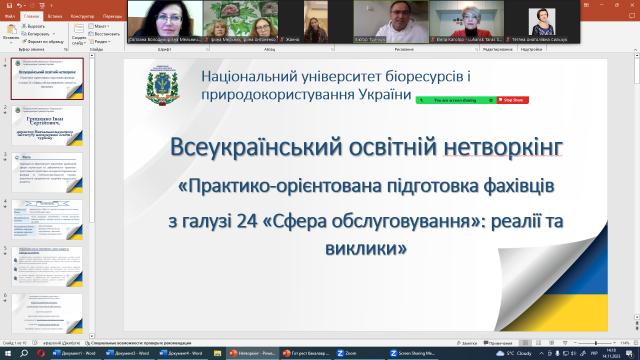This screenshot has width=640, height=360.
Task: Select slide 3 thumbnail in the panel
Action: (x=47, y=173)
